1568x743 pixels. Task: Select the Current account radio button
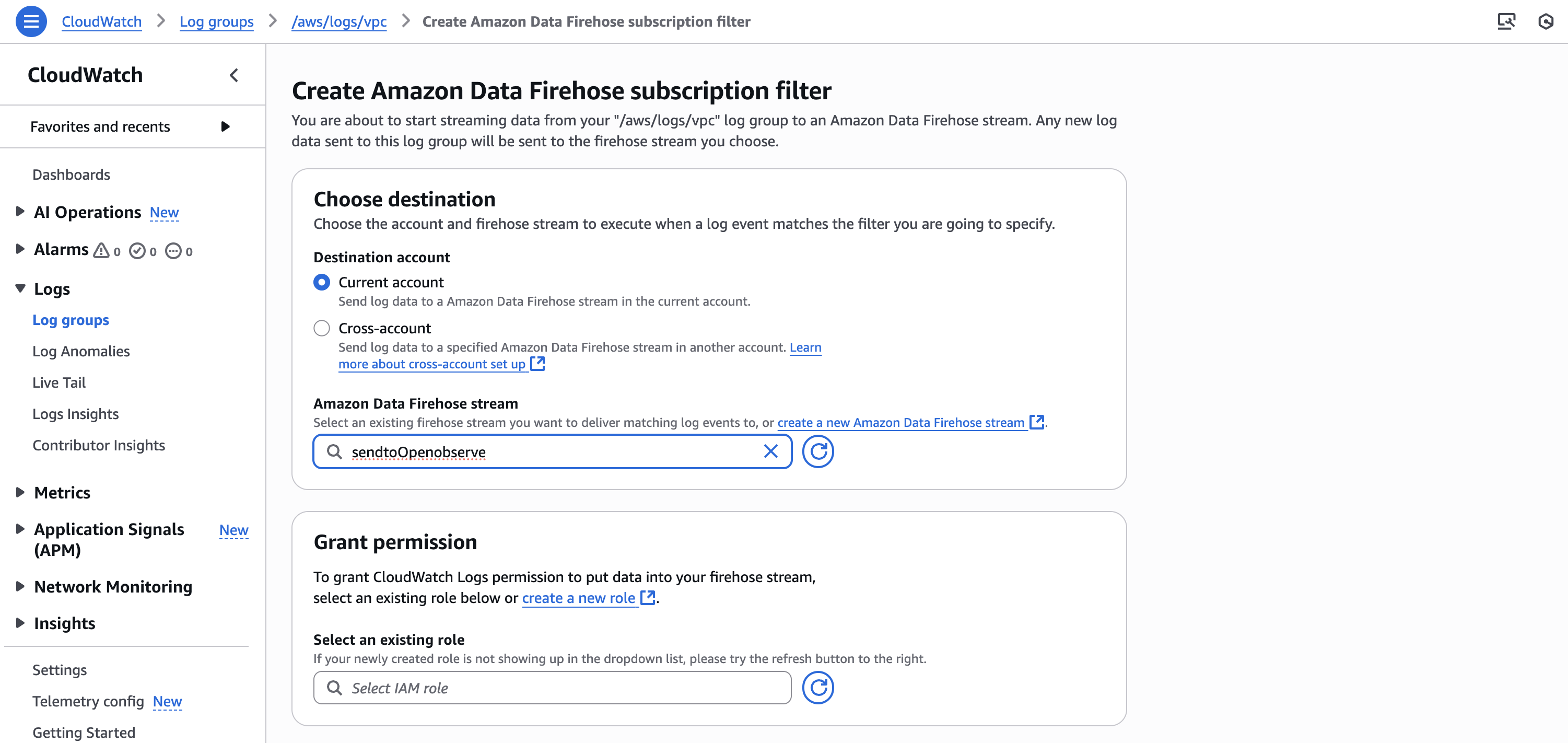(321, 282)
